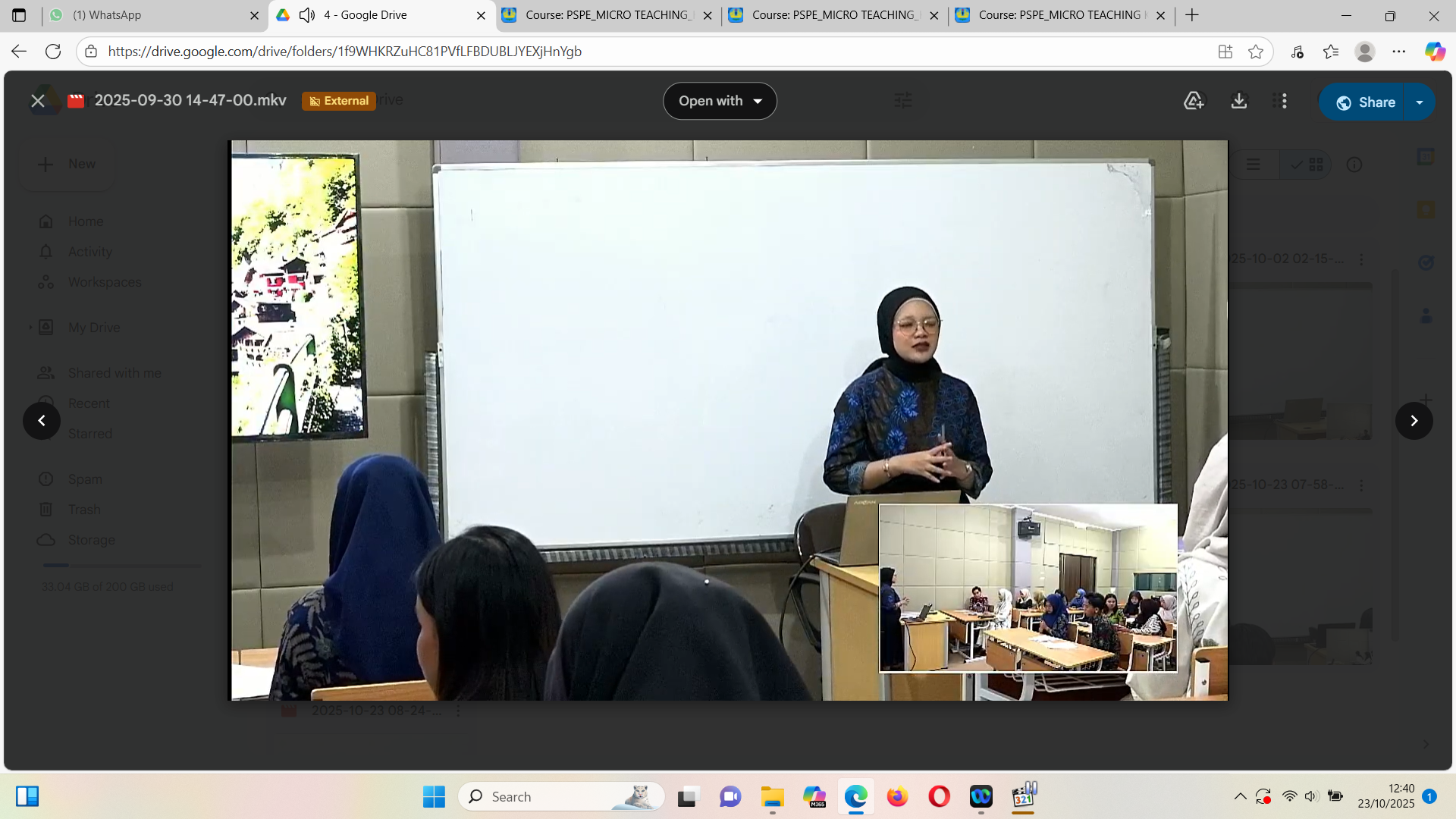
Task: Click the browser address bar URL
Action: (x=344, y=52)
